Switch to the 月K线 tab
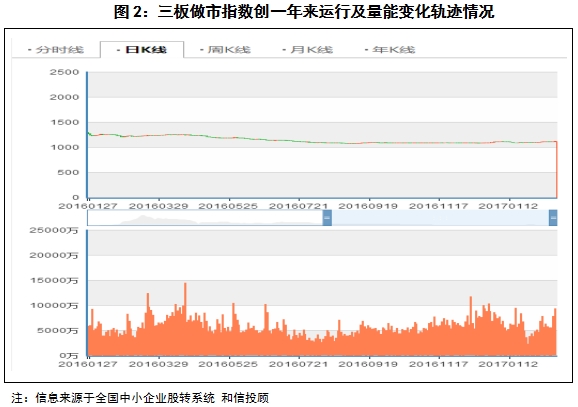 click(x=308, y=50)
